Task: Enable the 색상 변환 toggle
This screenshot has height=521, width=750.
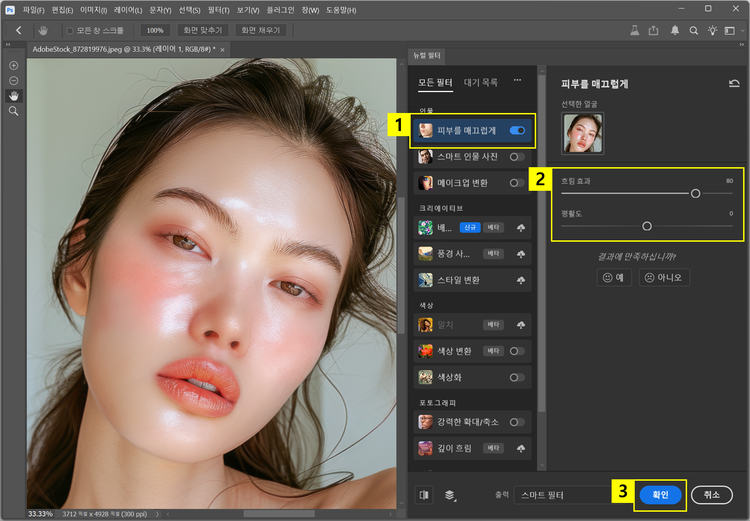Action: (x=517, y=351)
